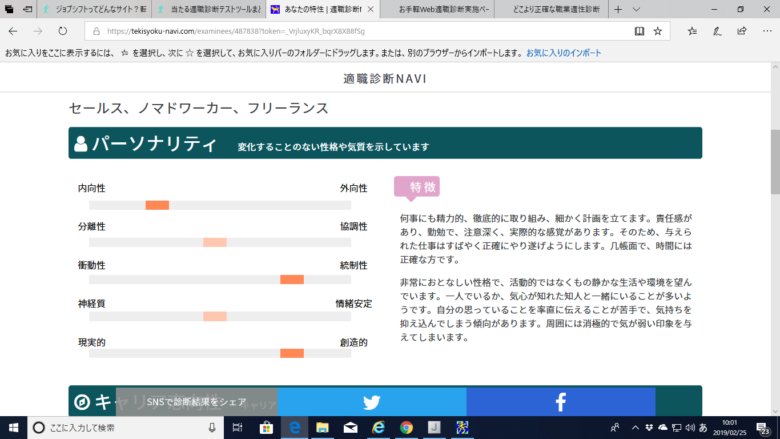780x439 pixels.
Task: Add page to favorites star icon
Action: [658, 31]
